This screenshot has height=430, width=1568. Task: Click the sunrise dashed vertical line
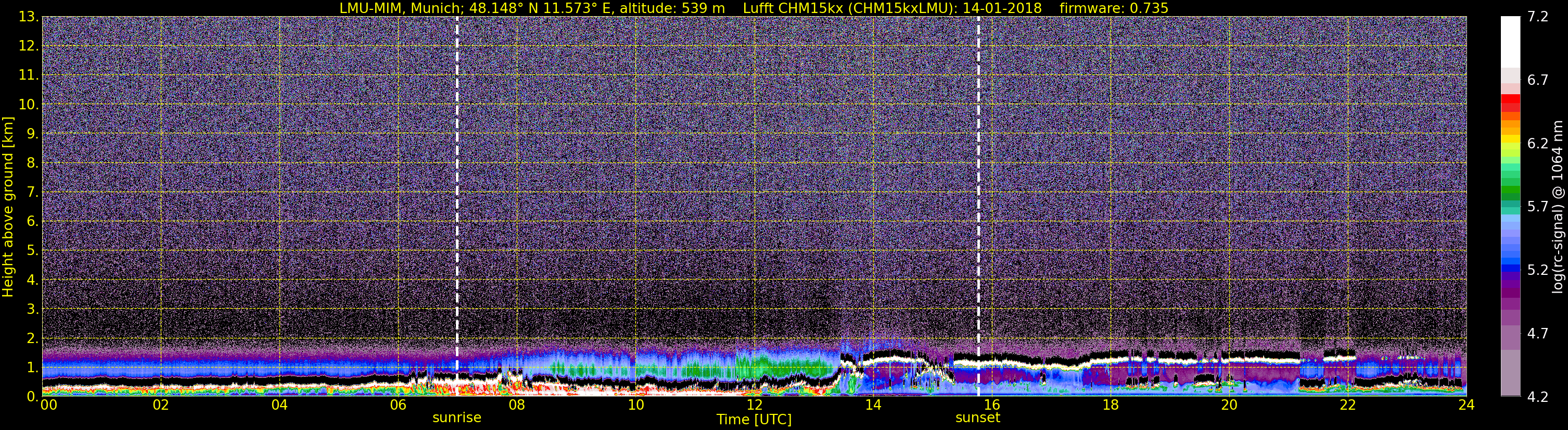point(456,206)
